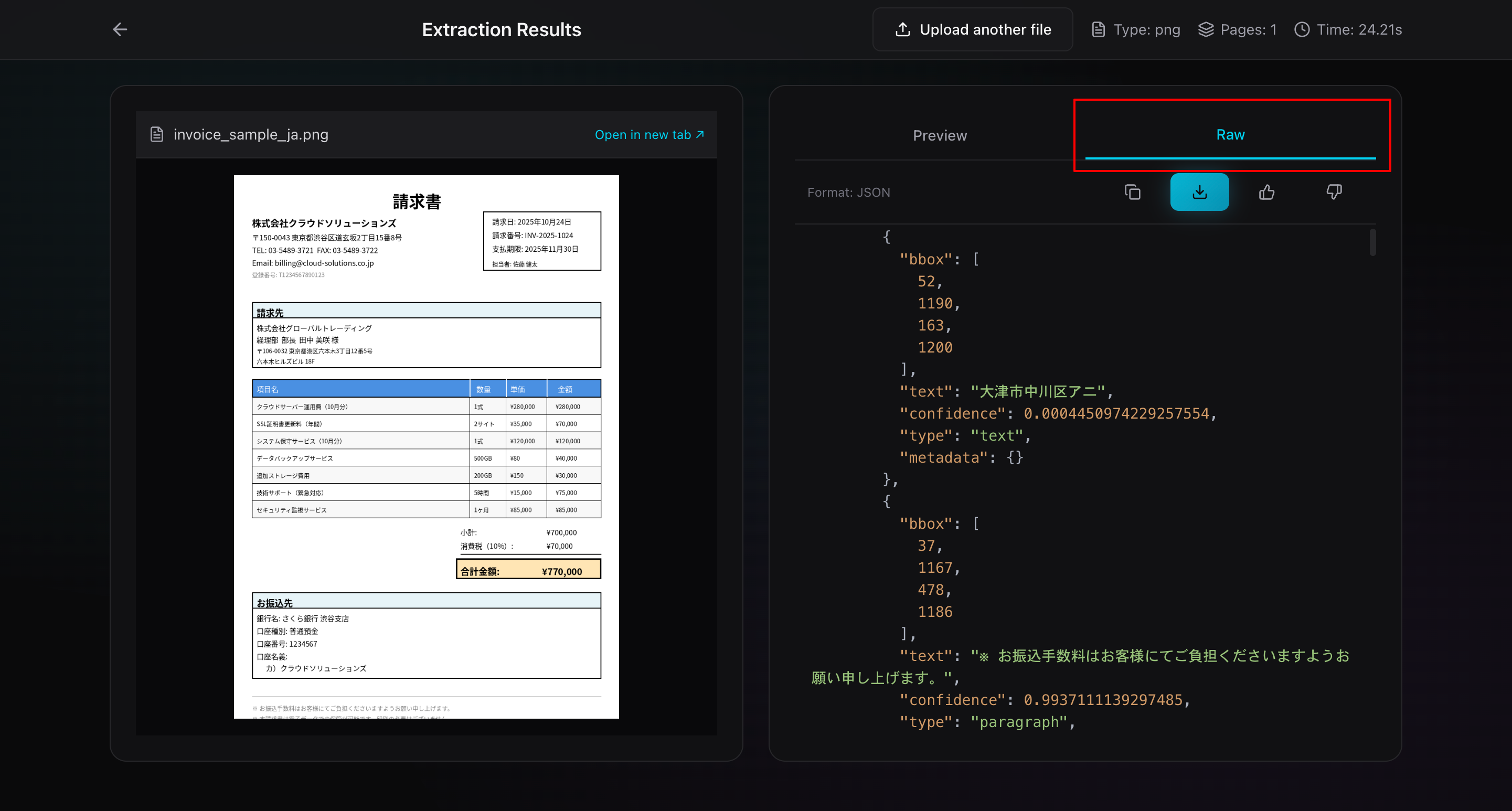
Task: Switch to the Preview tab
Action: (x=939, y=135)
